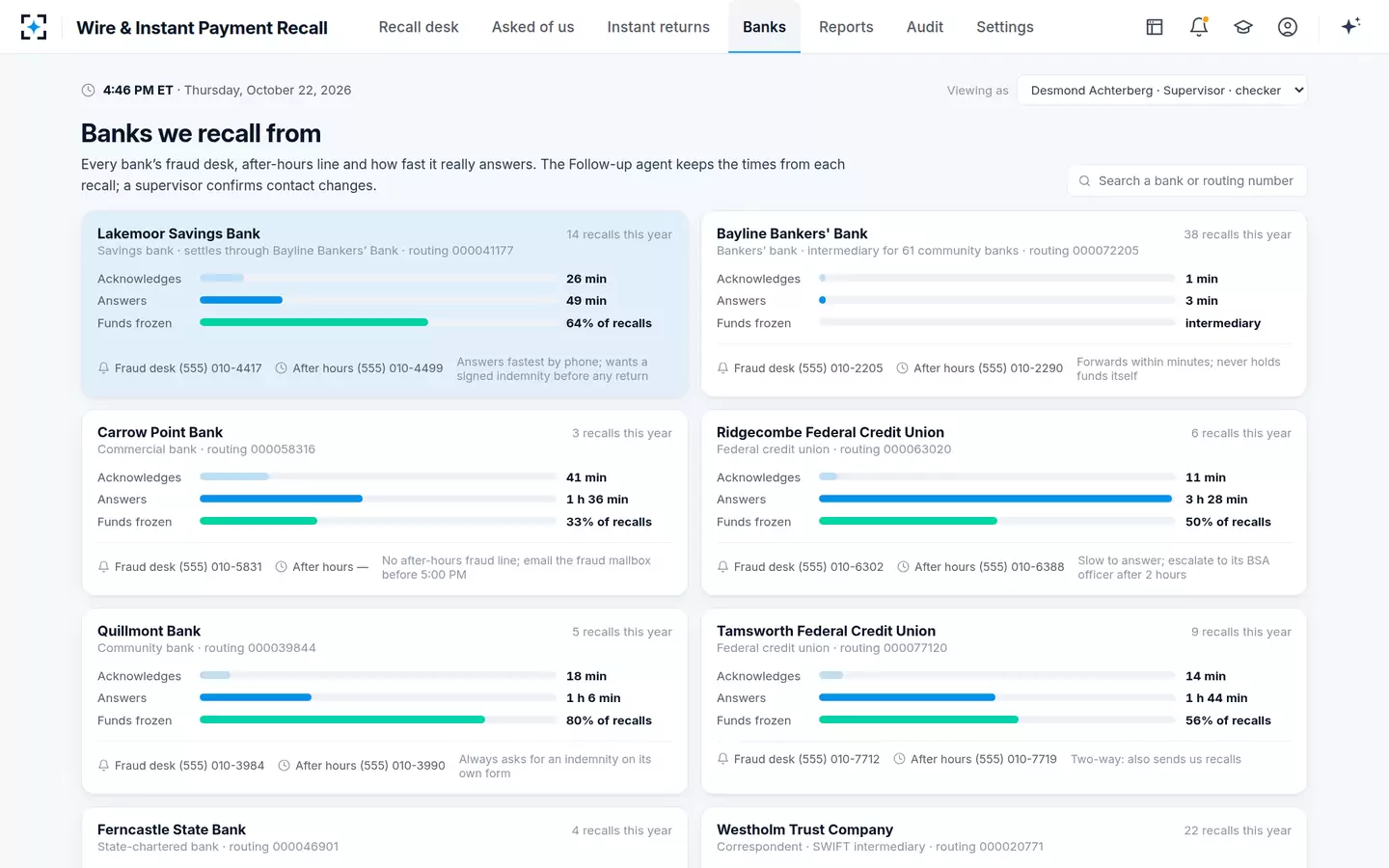This screenshot has width=1389, height=868.
Task: Open the Carrow Point Bank card title
Action: point(160,432)
